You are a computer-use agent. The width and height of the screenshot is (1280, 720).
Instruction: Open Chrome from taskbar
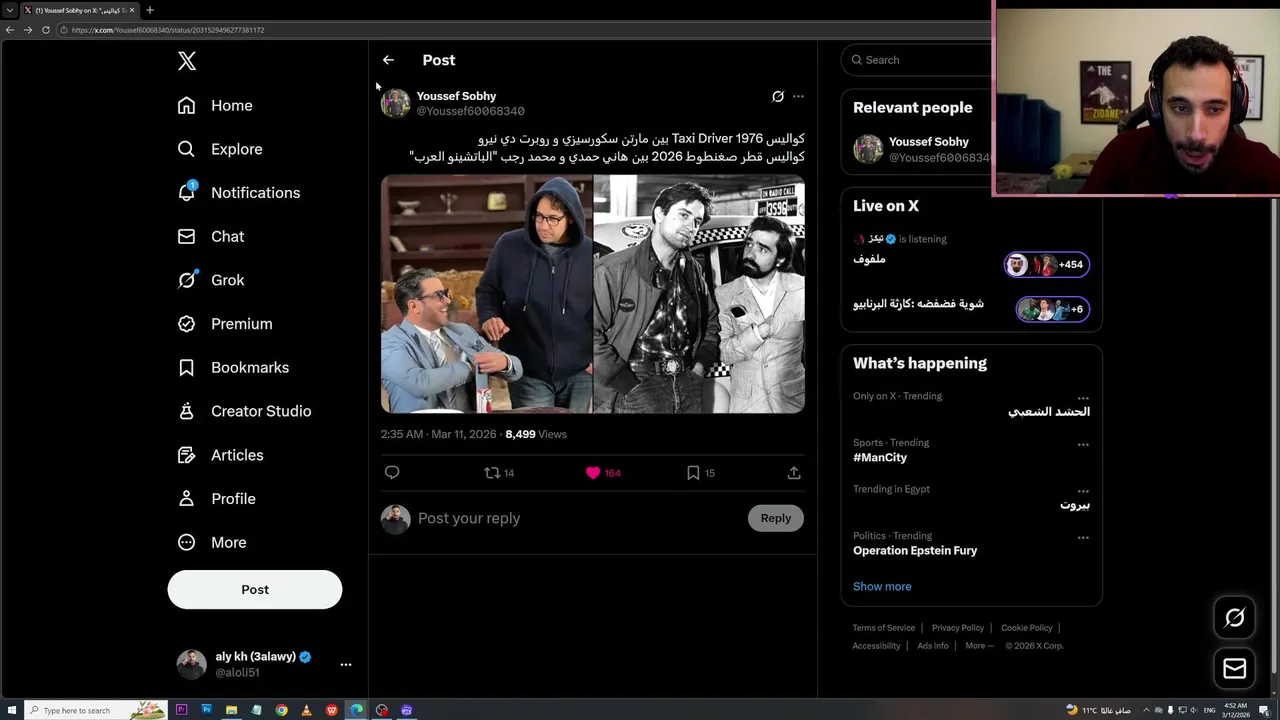tap(282, 710)
